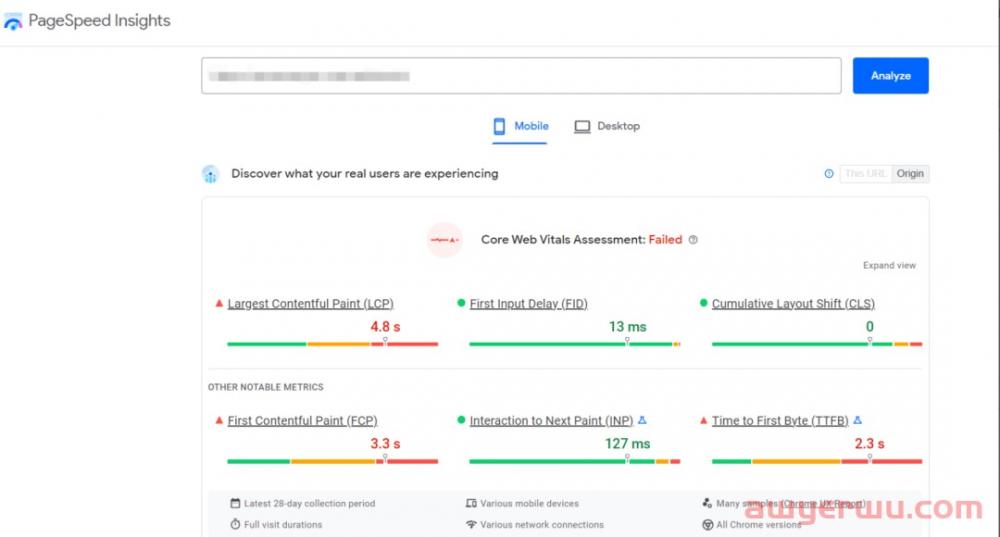Toggle to This URL data view
The height and width of the screenshot is (537, 1000).
coord(865,174)
